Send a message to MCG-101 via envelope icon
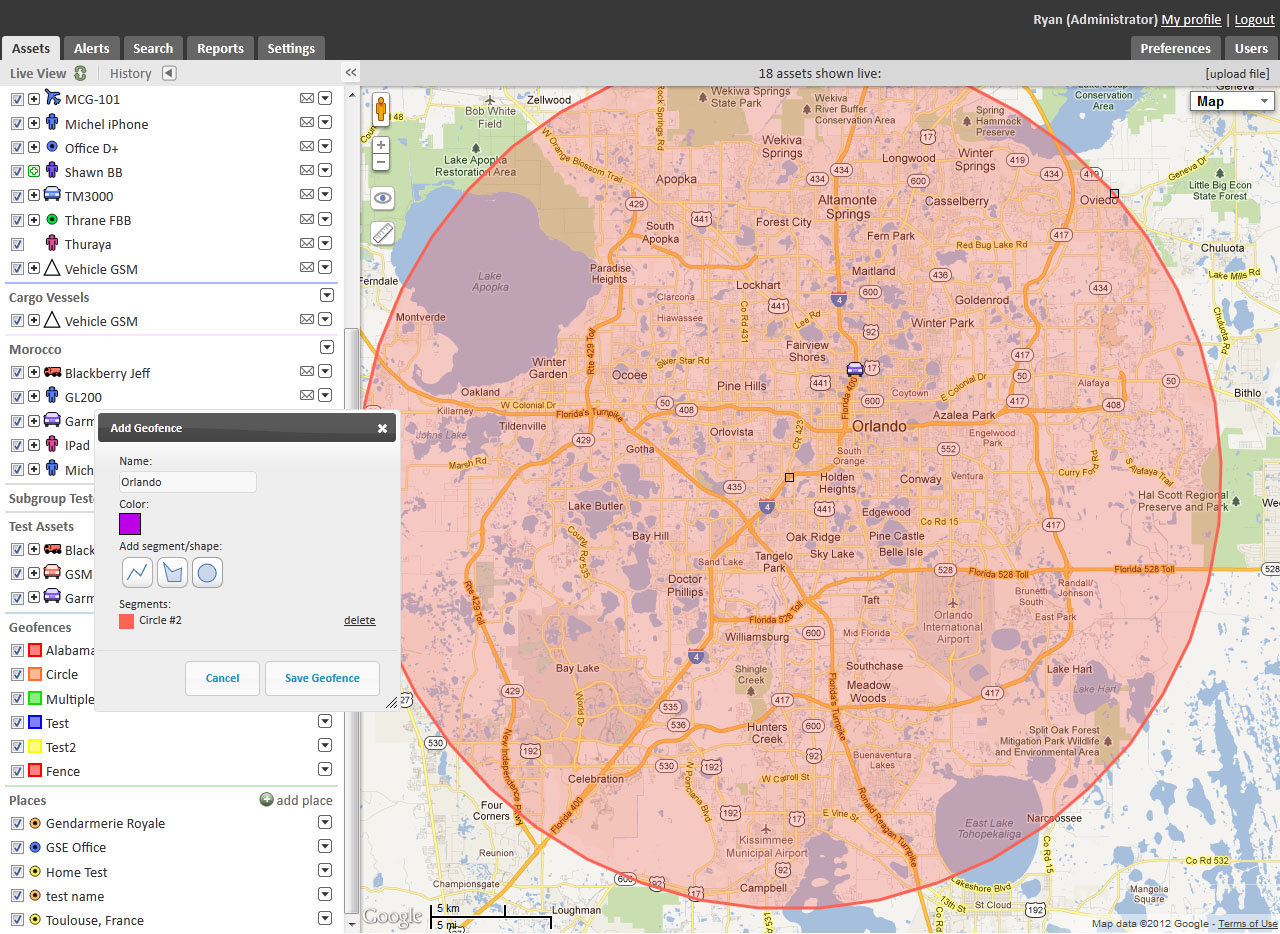Screen dimensions: 1280x934 coord(306,99)
